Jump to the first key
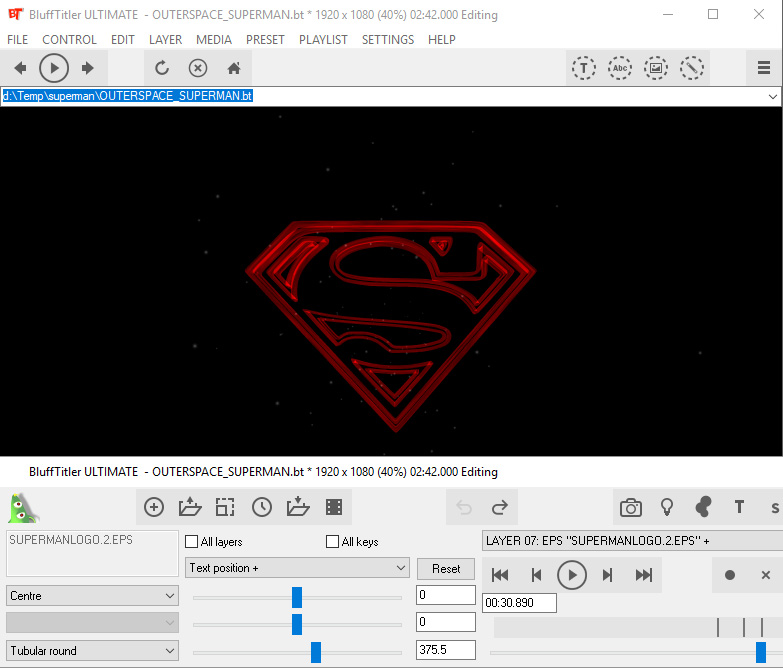Screen dimensions: 783x668 [500, 575]
